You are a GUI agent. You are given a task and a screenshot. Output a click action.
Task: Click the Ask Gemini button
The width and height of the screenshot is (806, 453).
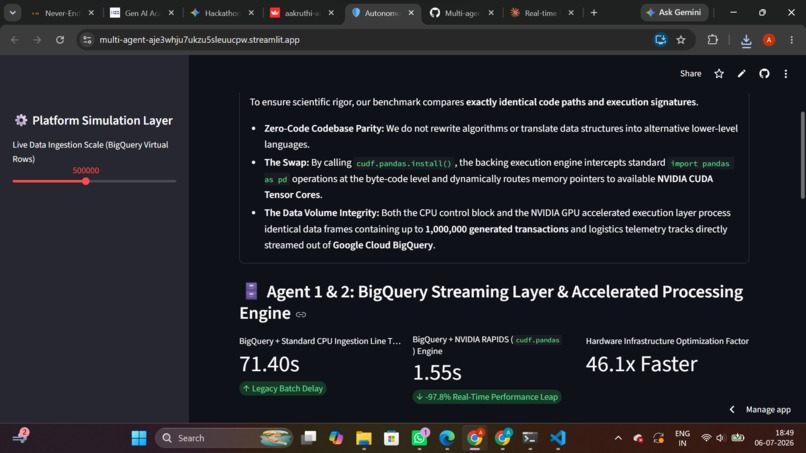[674, 12]
